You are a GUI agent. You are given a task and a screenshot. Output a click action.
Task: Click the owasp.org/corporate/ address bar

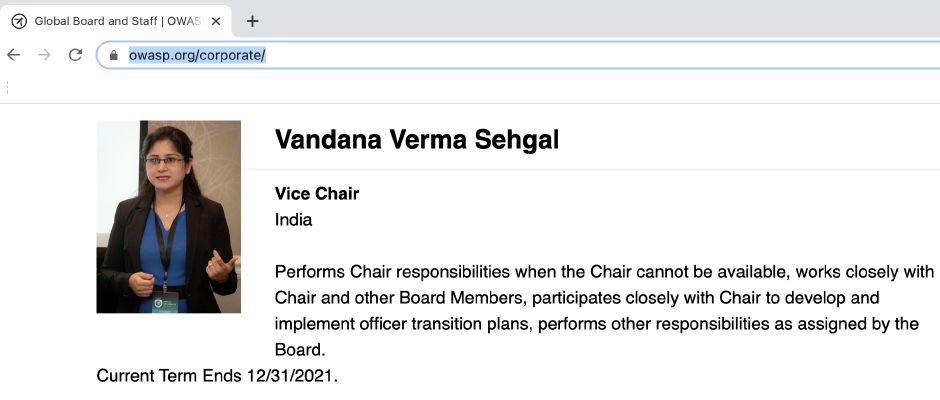pos(400,55)
